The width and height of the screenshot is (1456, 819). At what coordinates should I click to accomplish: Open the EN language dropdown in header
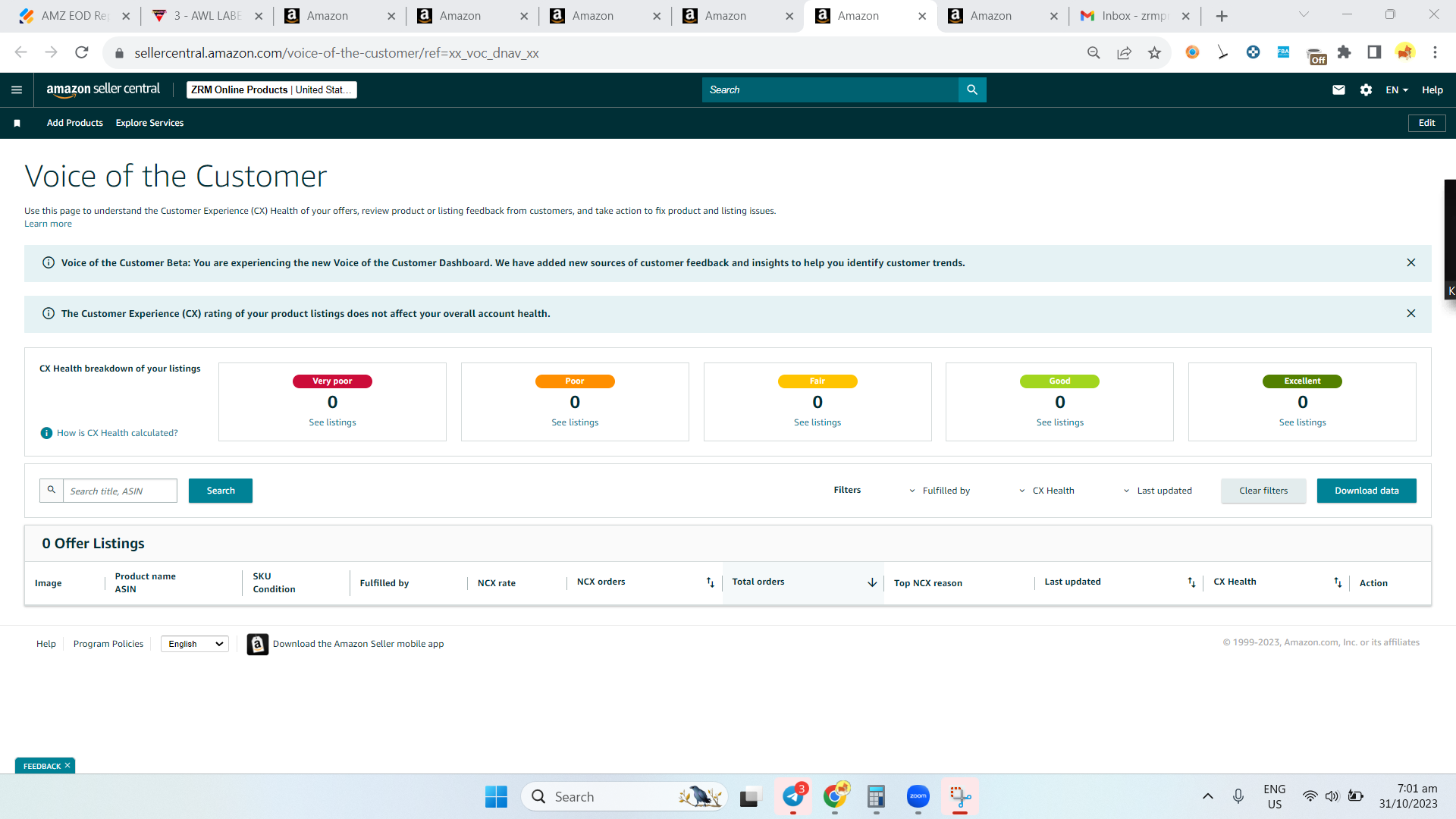(x=1397, y=90)
